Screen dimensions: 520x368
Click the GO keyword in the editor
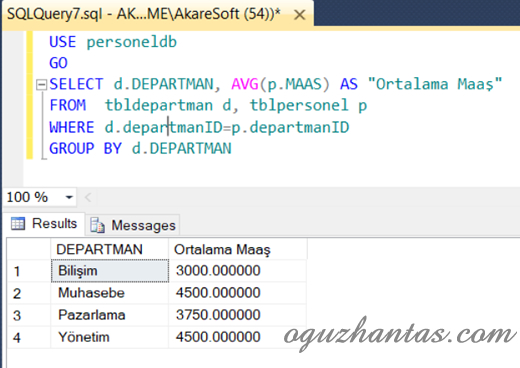point(58,63)
